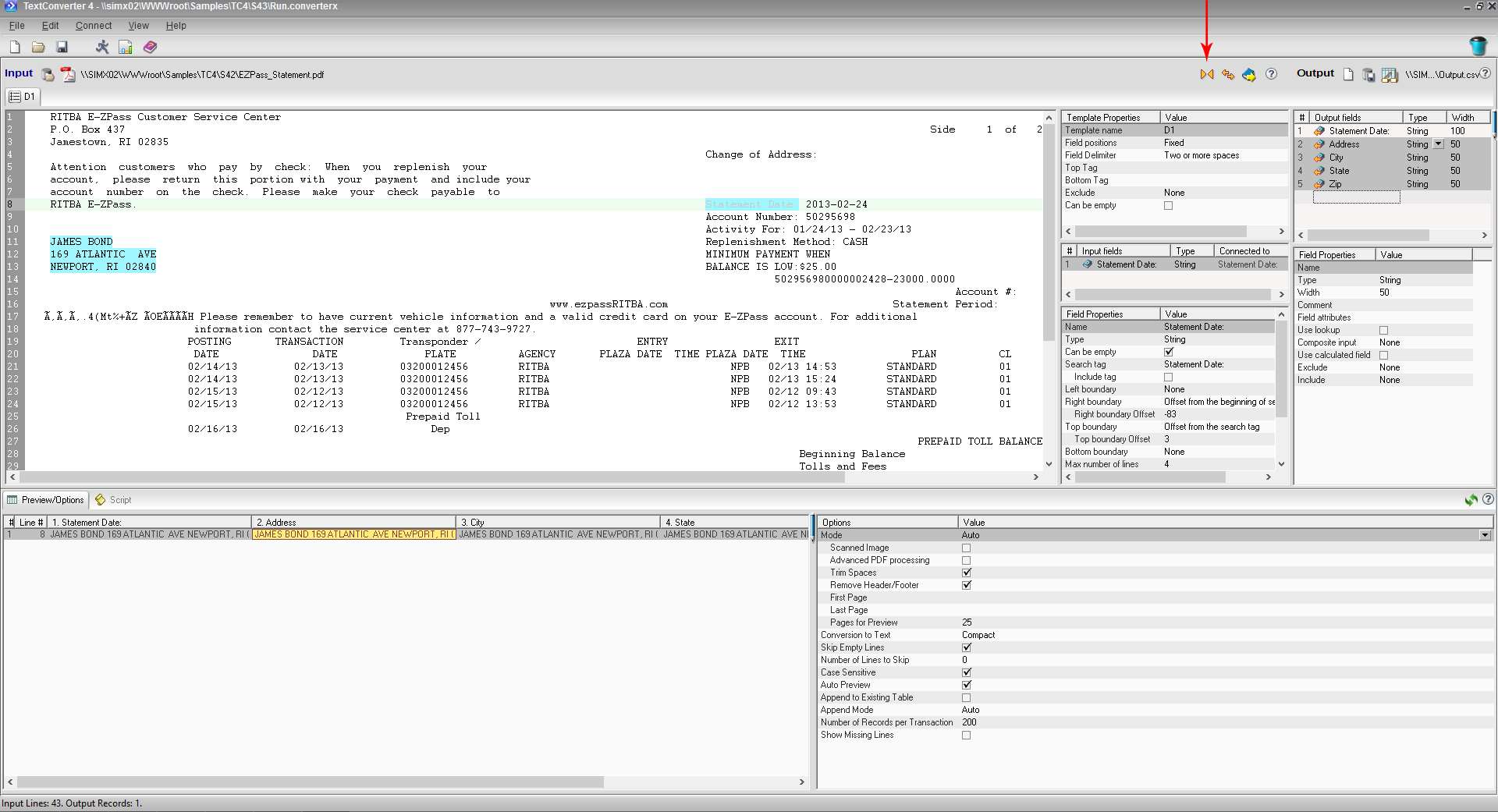Open preview panel help question mark
This screenshot has width=1498, height=812.
point(1488,499)
